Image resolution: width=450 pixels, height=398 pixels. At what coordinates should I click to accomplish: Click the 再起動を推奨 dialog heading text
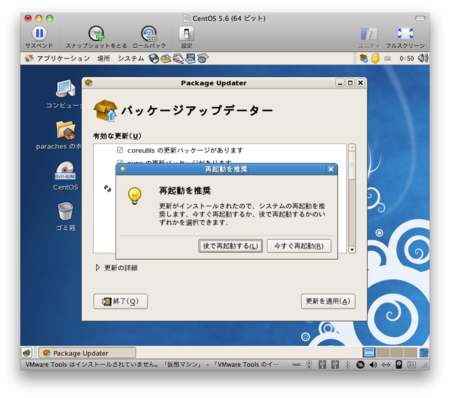[185, 191]
